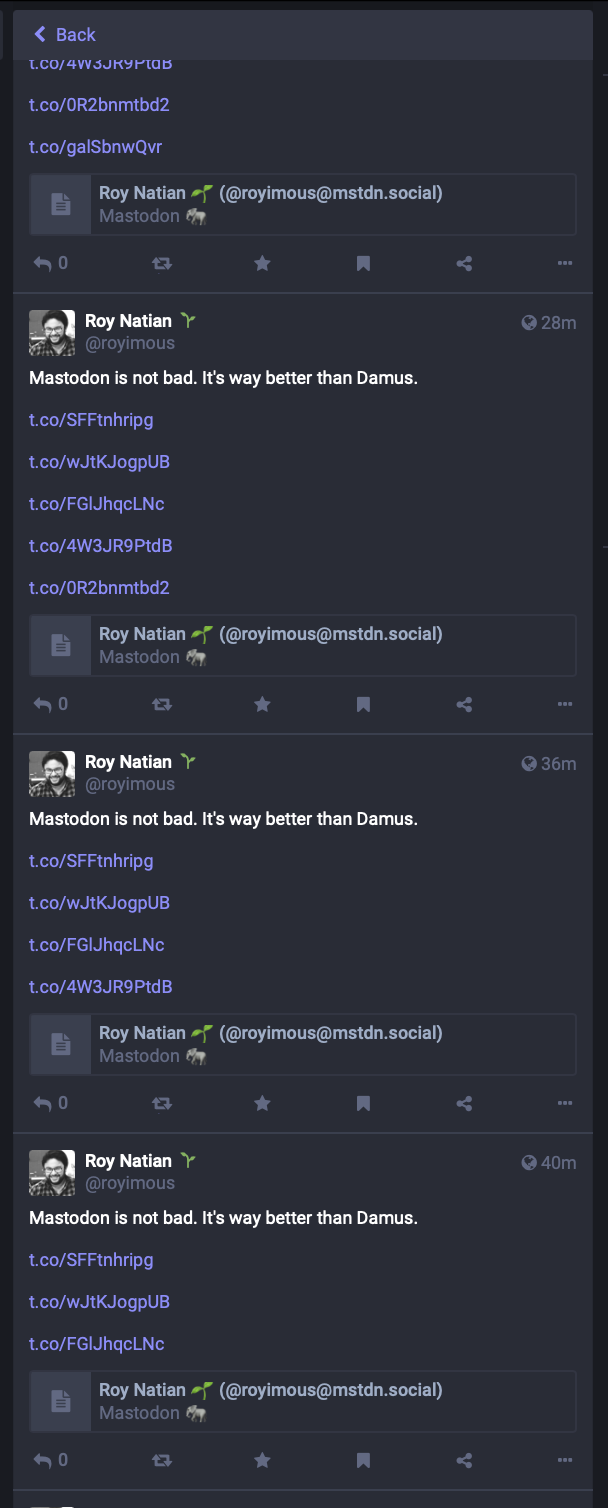Click the Back button at top
The width and height of the screenshot is (608, 1508).
click(x=64, y=35)
